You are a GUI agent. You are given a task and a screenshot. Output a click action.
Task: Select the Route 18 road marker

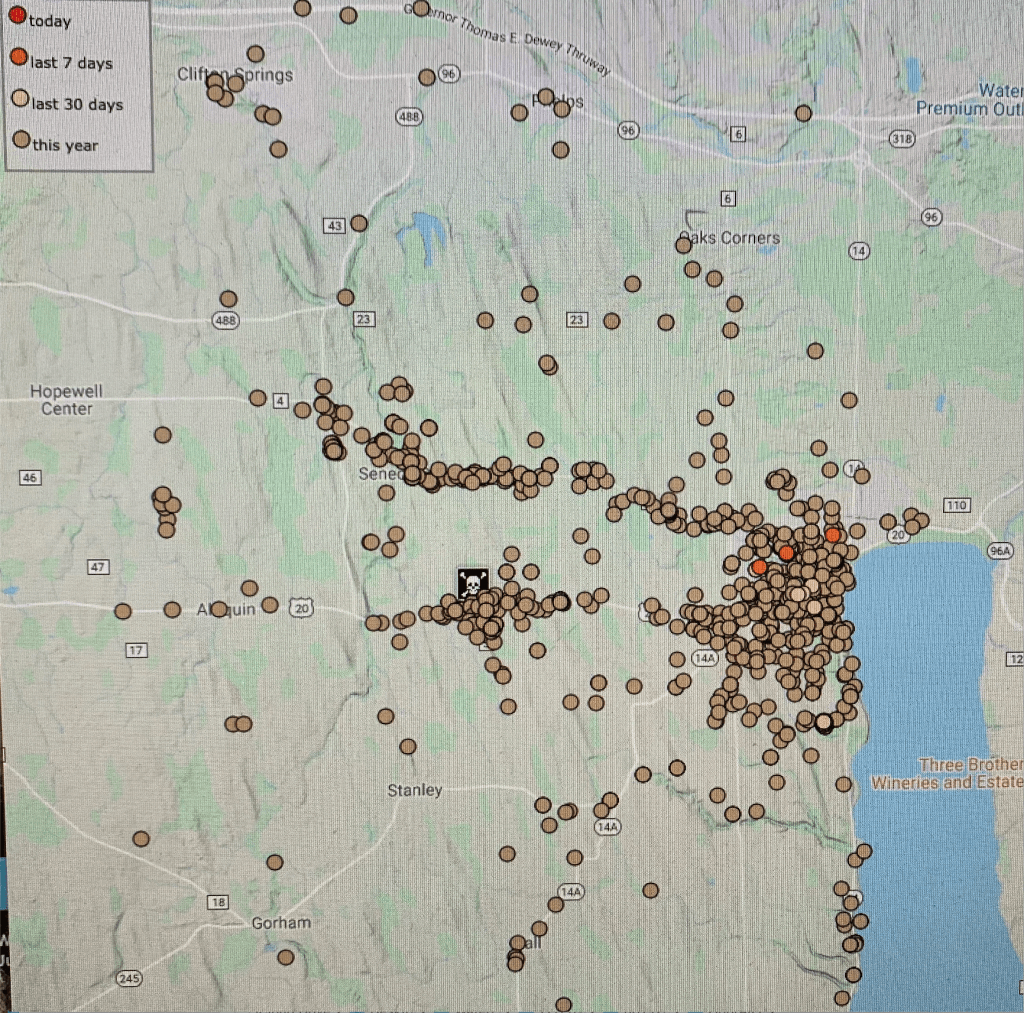coord(217,902)
